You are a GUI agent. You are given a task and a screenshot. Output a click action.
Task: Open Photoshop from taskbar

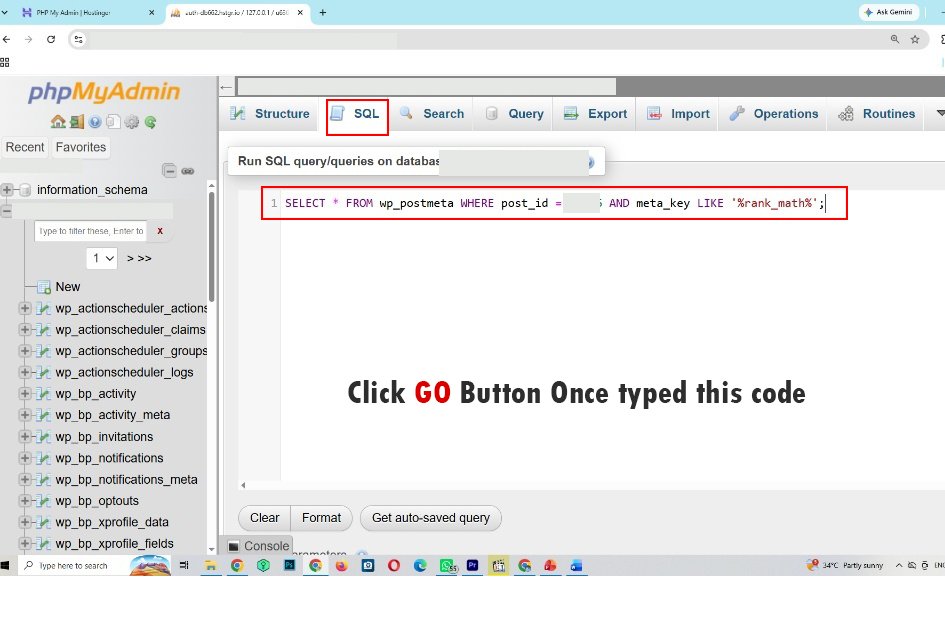[289, 565]
